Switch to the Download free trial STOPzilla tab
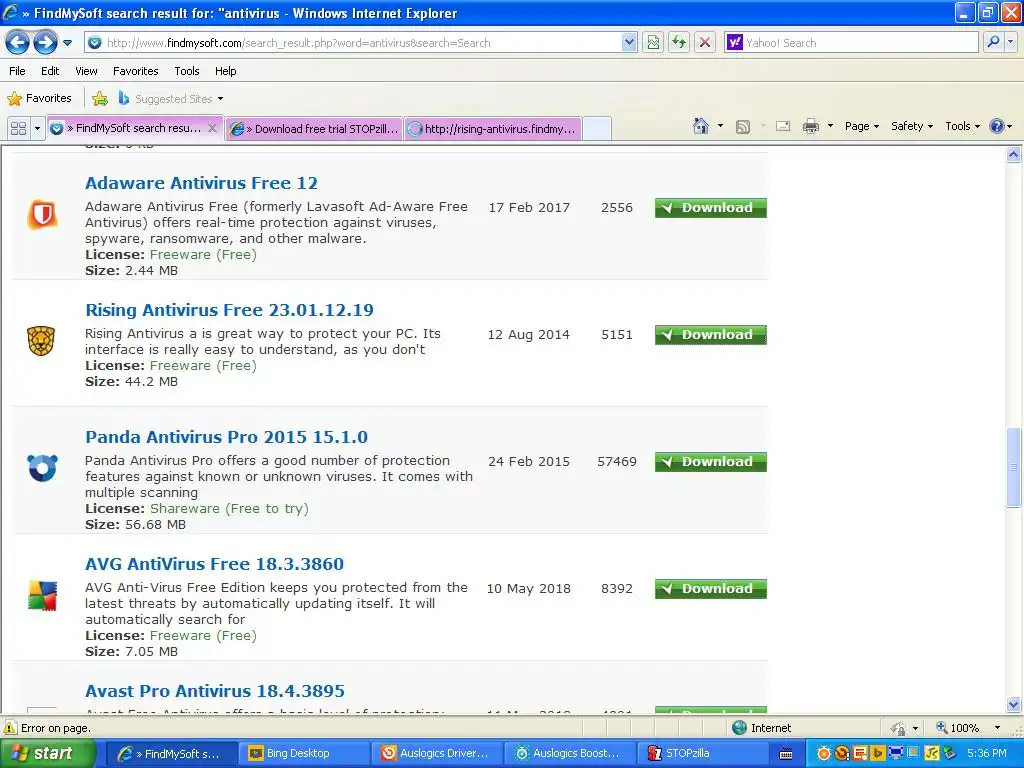The width and height of the screenshot is (1024, 768). coord(314,129)
